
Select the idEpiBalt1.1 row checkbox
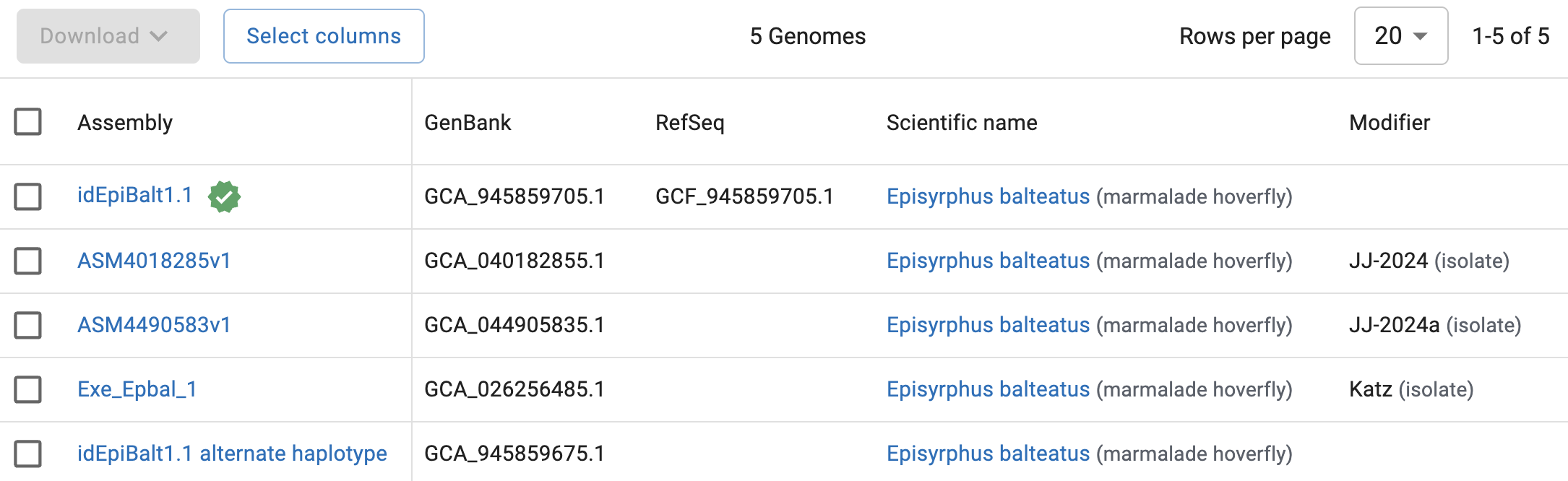(28, 196)
